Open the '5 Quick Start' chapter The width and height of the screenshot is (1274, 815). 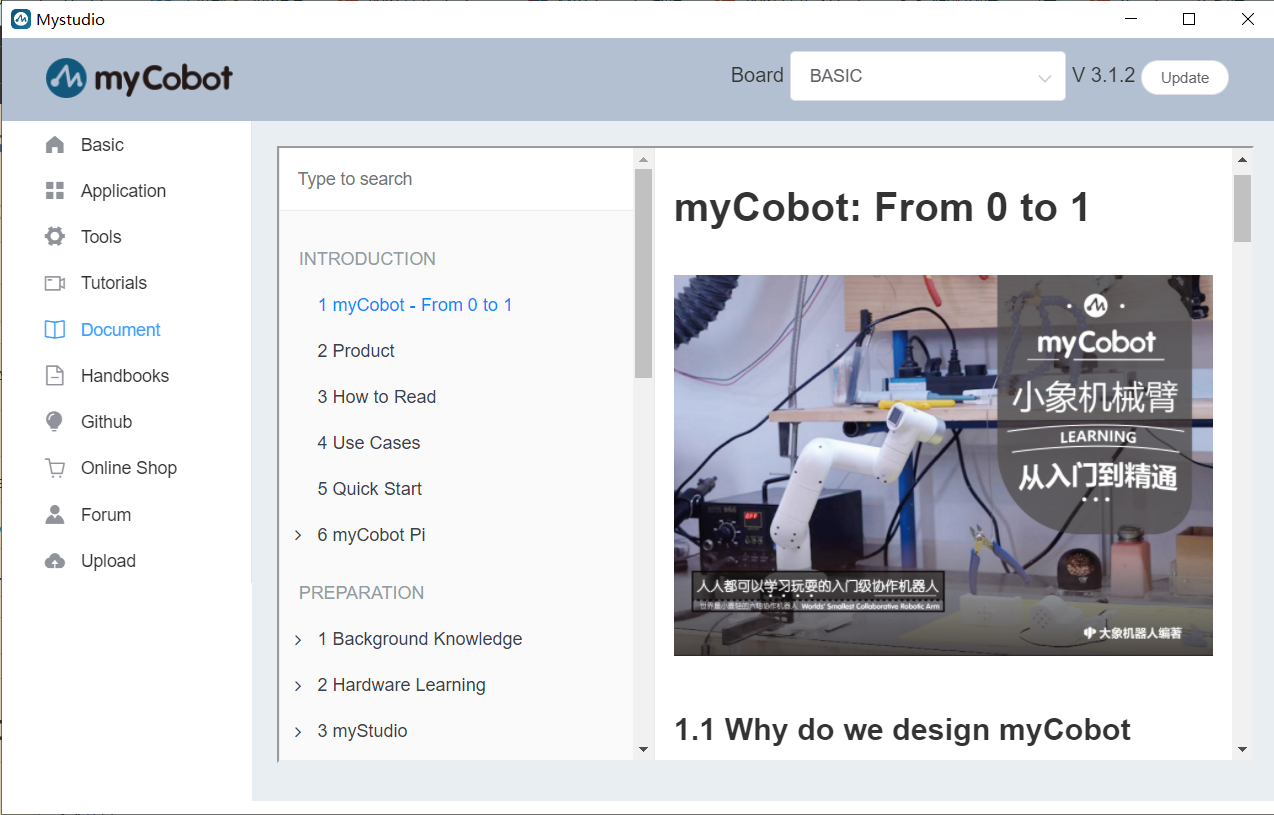[370, 489]
